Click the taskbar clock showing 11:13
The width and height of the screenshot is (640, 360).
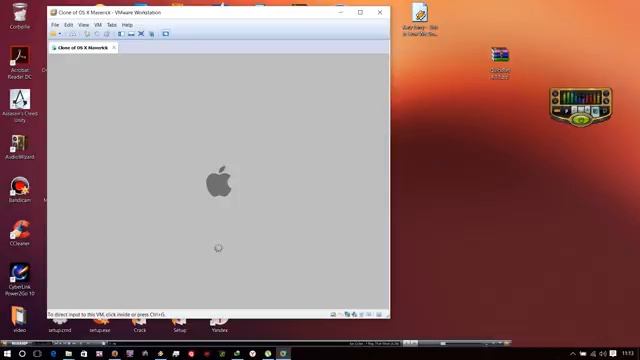(628, 353)
